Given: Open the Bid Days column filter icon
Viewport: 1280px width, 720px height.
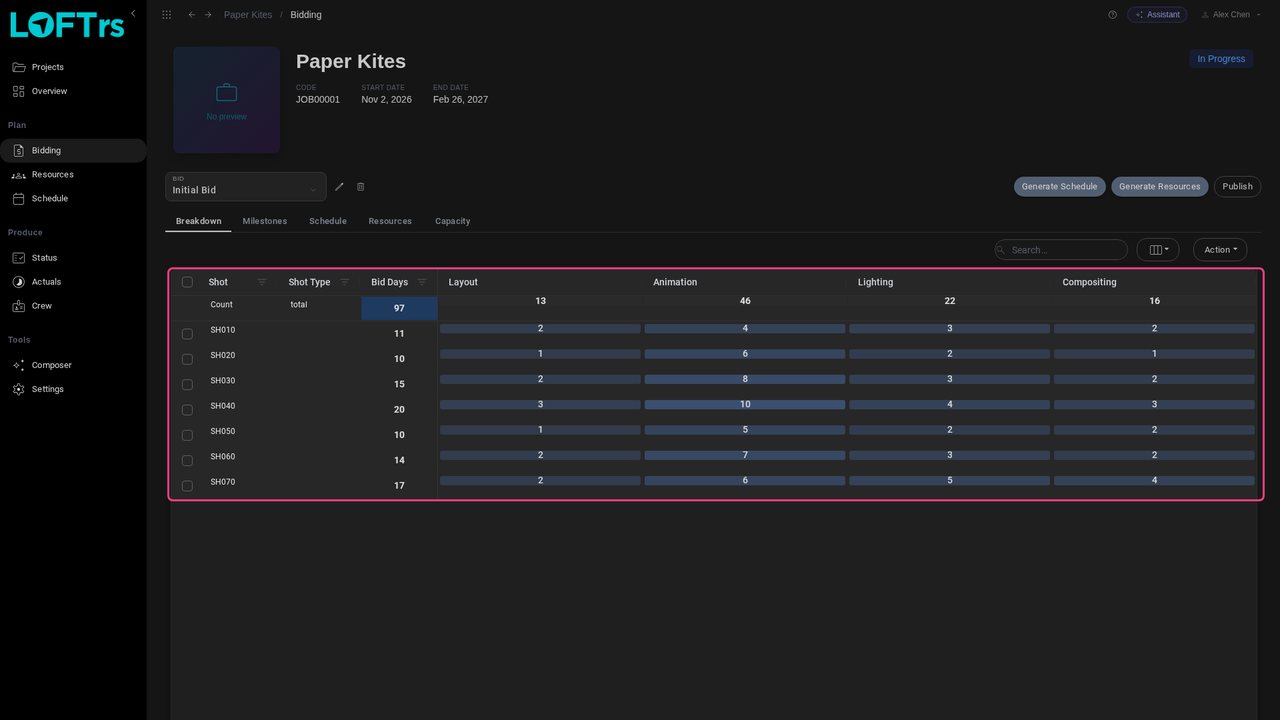Looking at the screenshot, I should coord(422,282).
